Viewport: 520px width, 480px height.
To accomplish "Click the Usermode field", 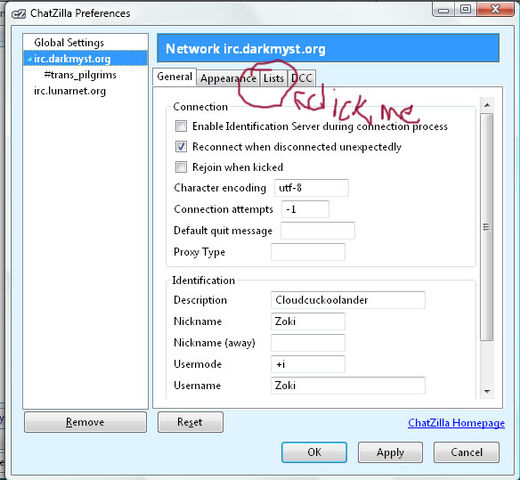I will (308, 364).
